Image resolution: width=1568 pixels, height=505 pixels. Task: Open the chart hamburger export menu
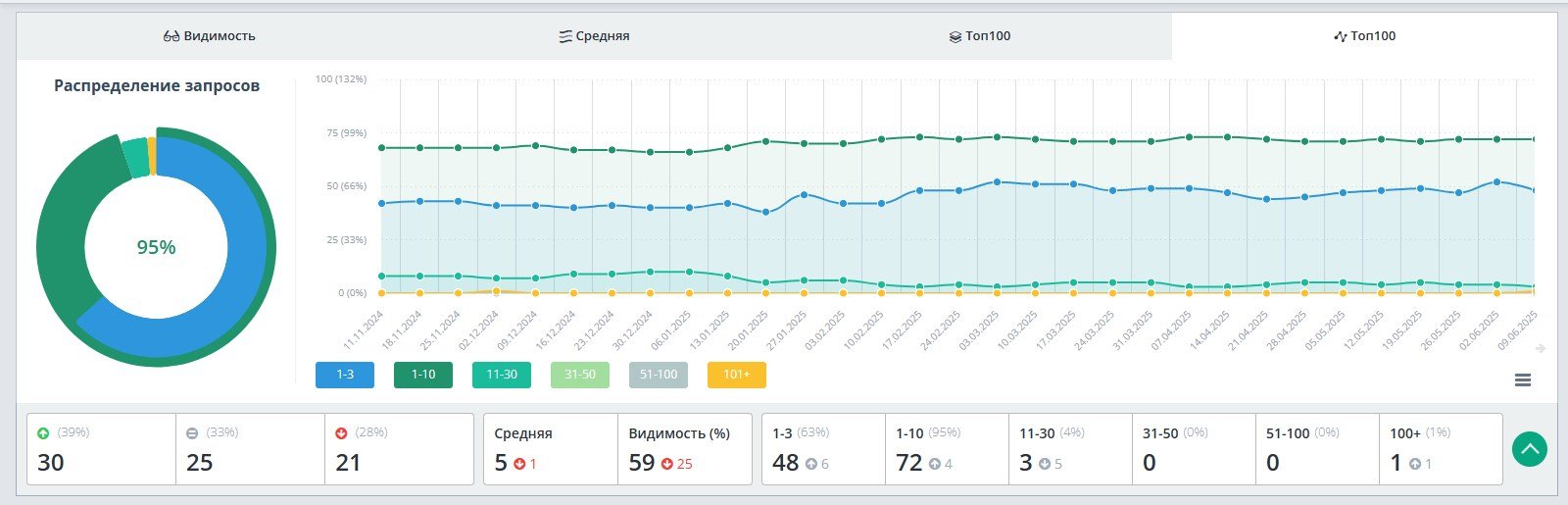(x=1523, y=379)
